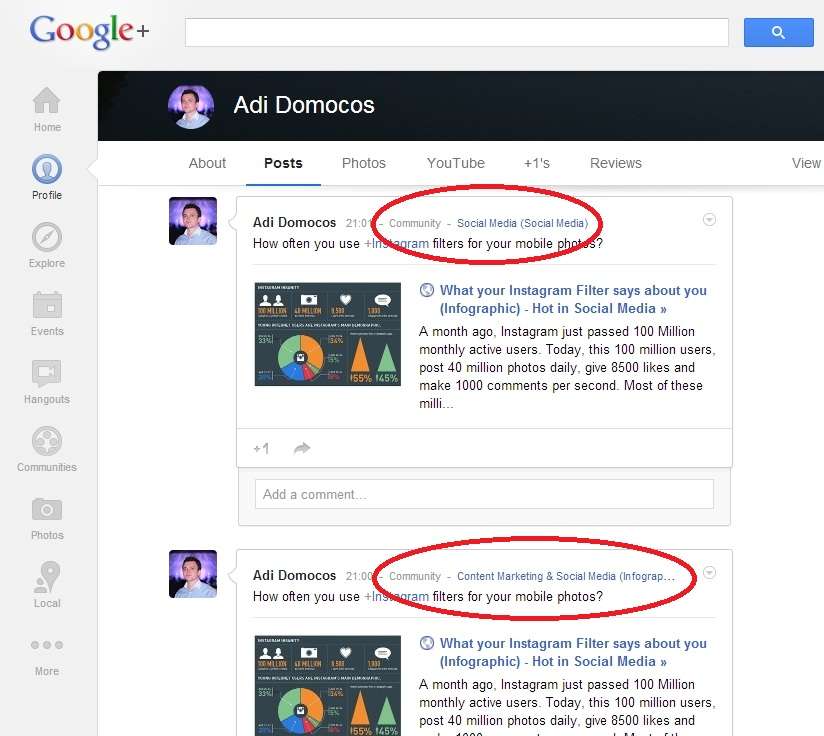Click the blue search magnifier button

(x=778, y=33)
